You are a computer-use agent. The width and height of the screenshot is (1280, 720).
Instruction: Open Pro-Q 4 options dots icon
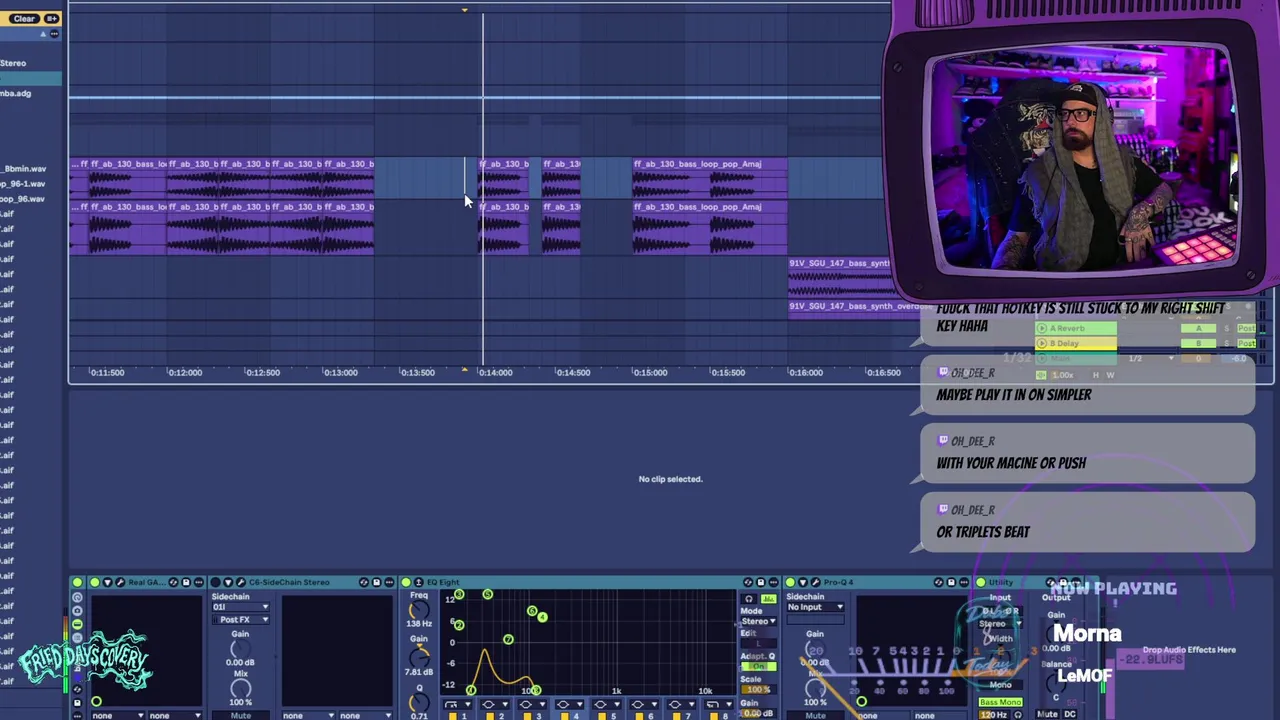click(964, 582)
